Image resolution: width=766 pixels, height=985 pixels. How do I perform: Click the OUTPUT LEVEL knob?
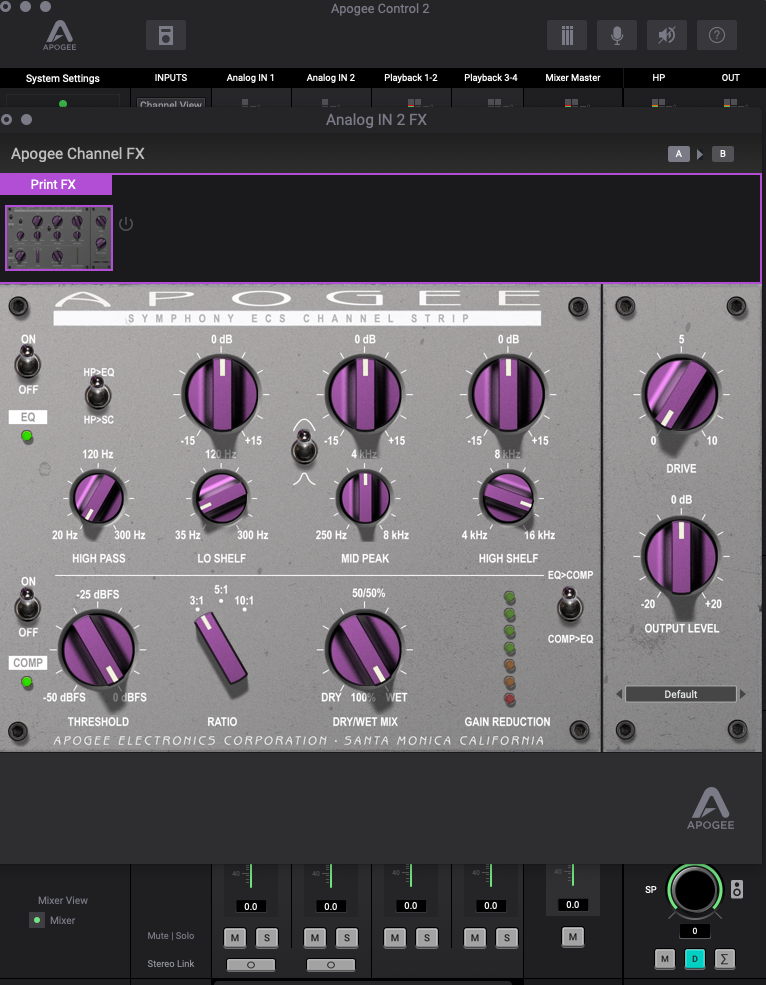[681, 556]
